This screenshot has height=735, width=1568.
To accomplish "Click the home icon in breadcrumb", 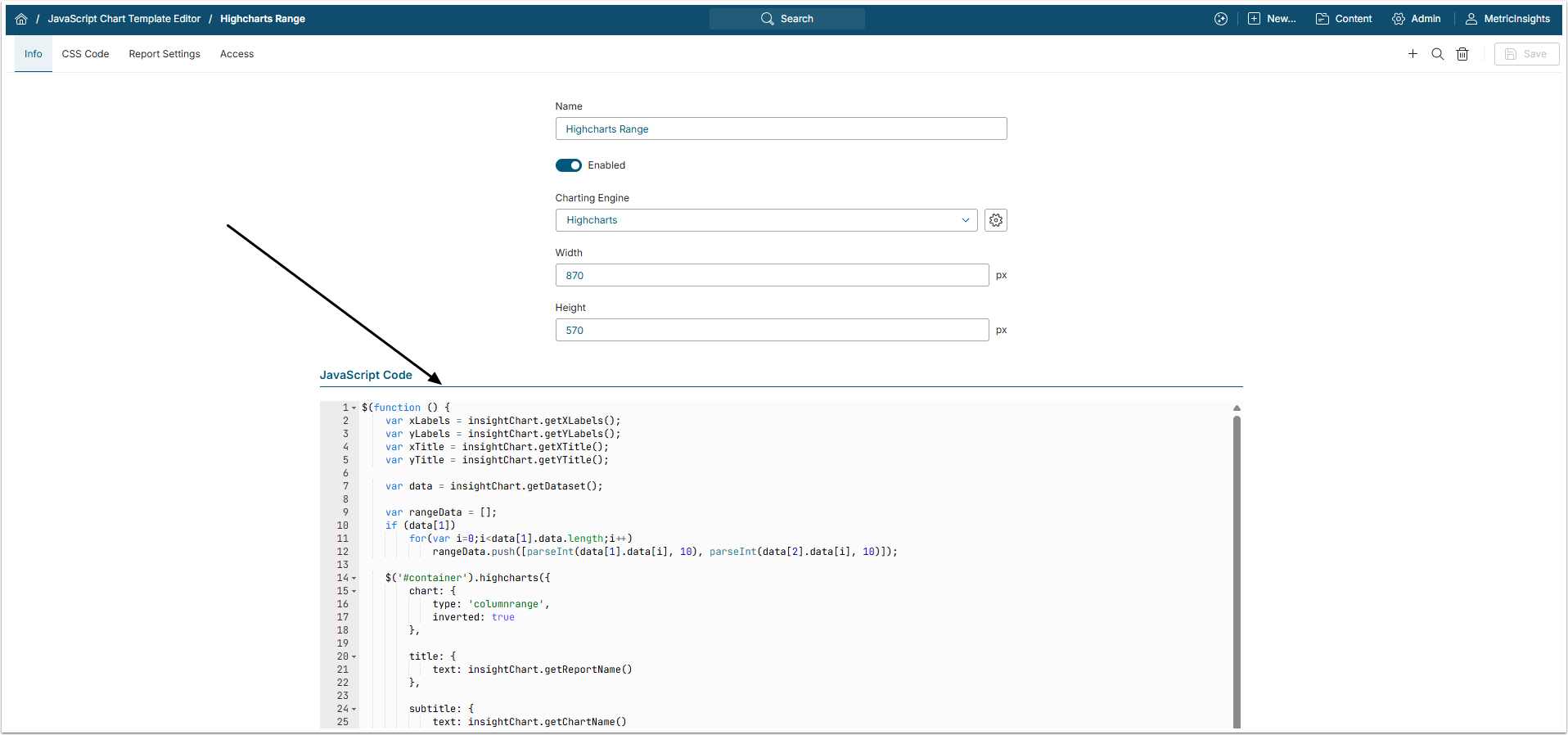I will pos(21,19).
